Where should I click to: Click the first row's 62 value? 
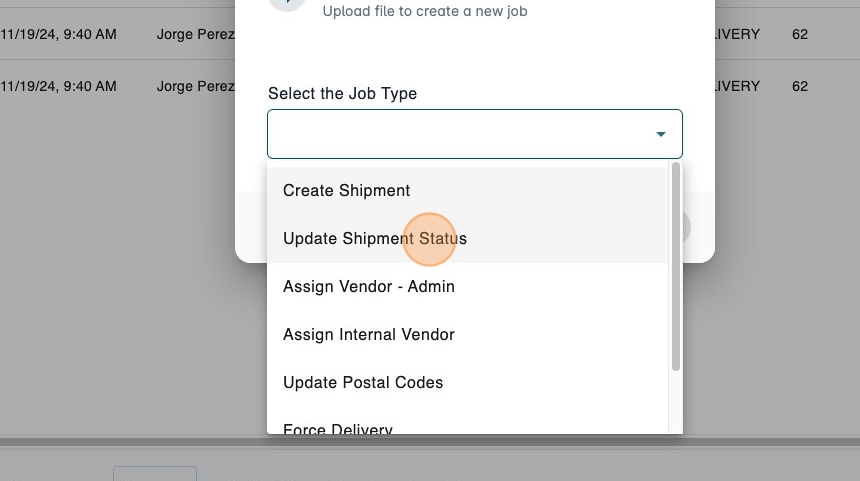pos(799,34)
